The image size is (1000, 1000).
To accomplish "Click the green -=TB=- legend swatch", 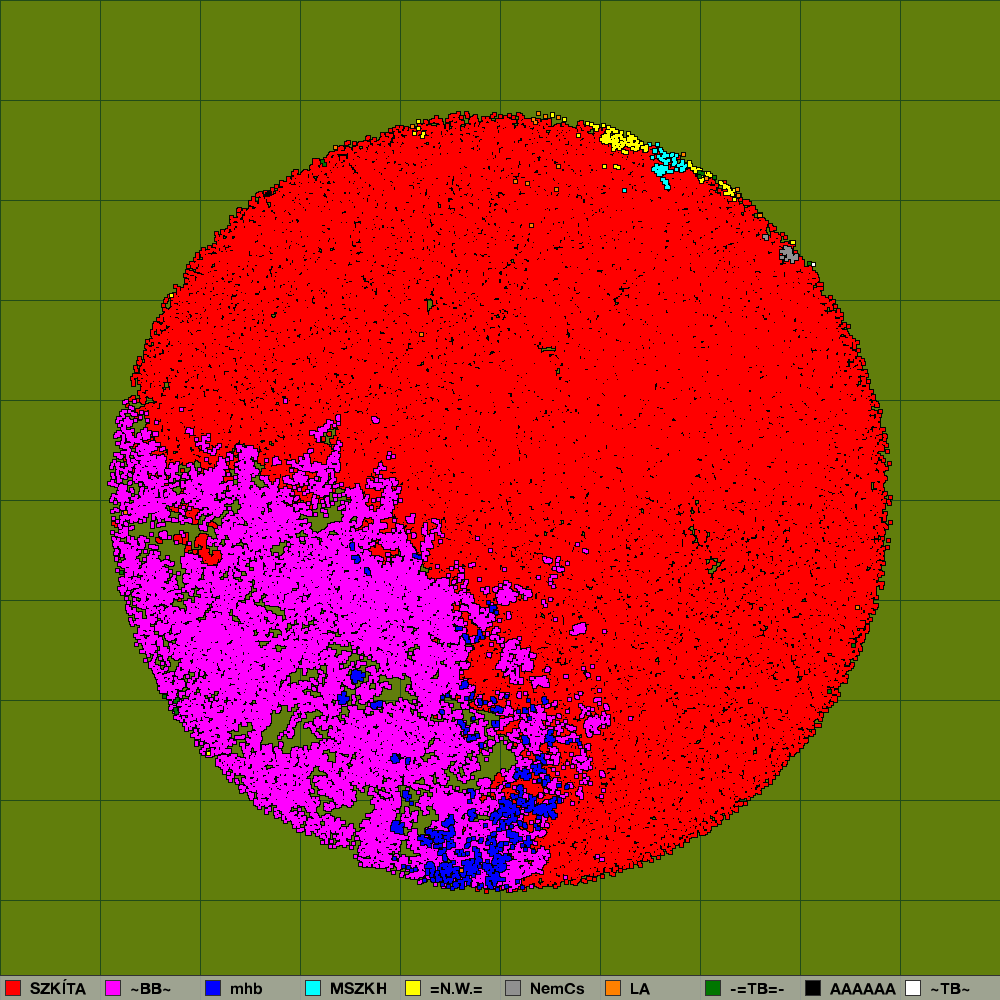I will pyautogui.click(x=713, y=988).
